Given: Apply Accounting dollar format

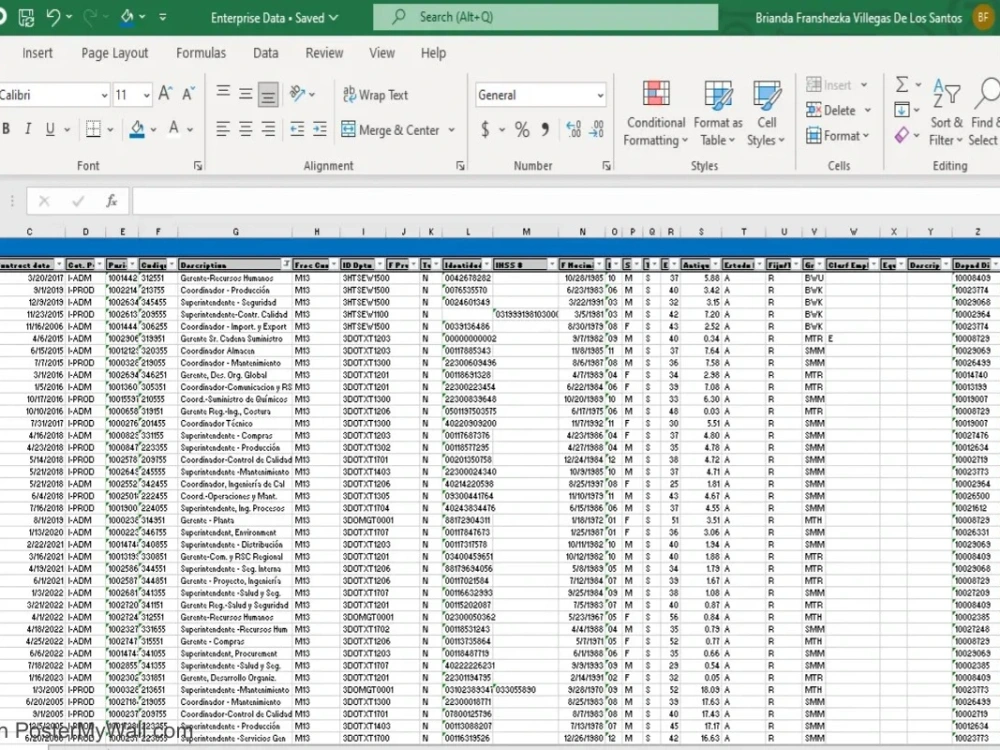Looking at the screenshot, I should coord(485,130).
